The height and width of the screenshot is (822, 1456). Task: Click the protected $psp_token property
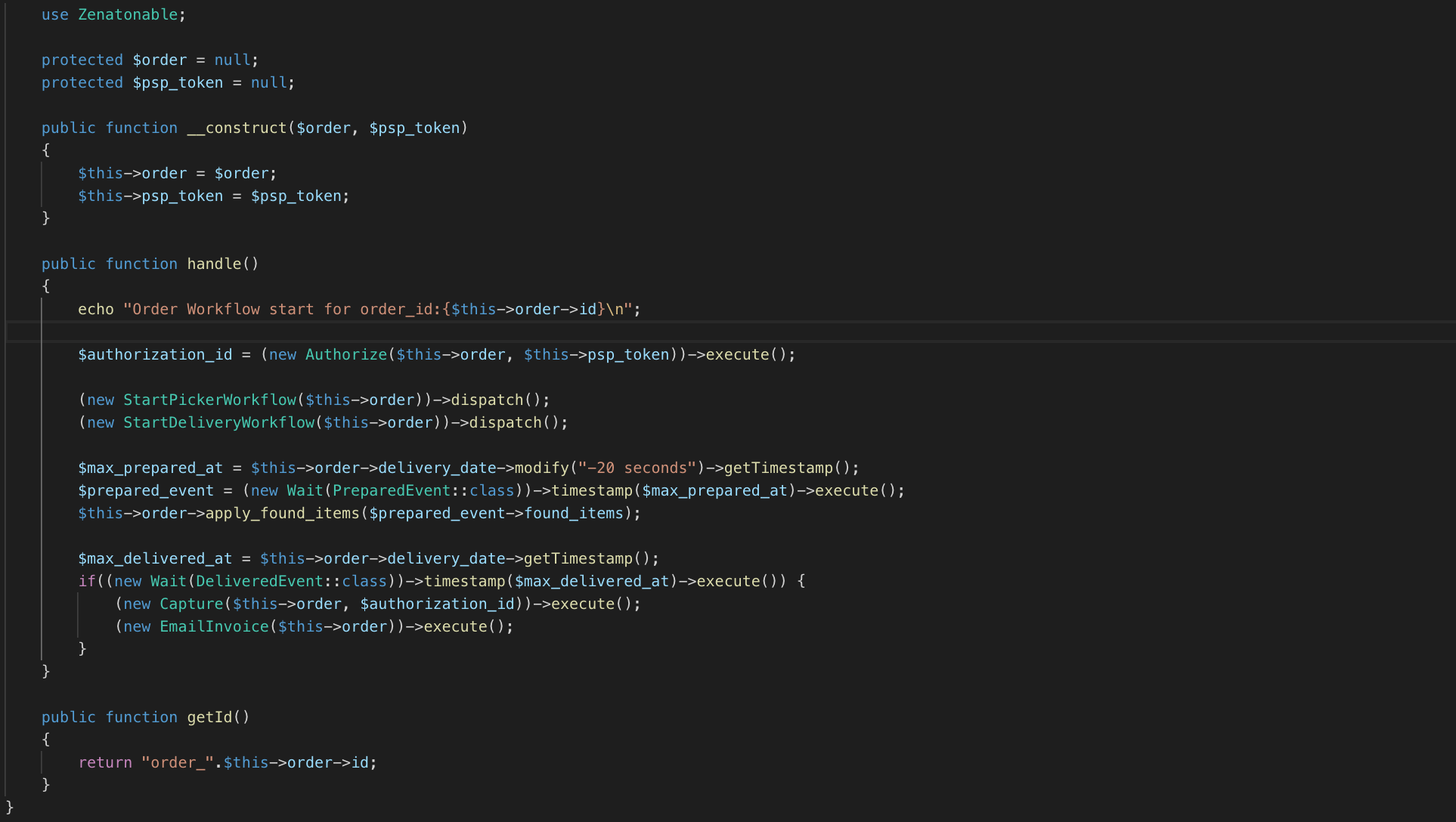(x=178, y=82)
